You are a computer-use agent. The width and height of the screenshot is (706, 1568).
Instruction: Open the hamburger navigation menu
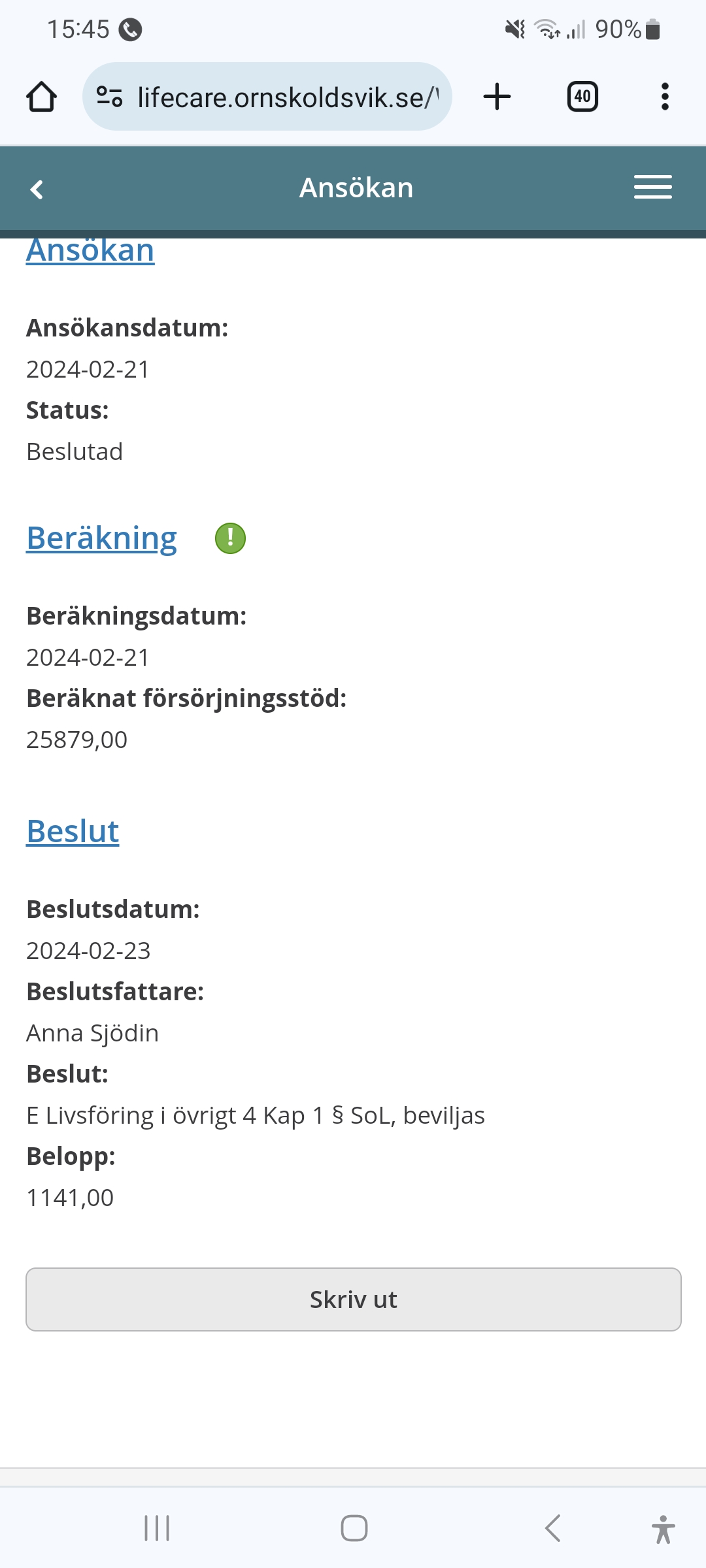(x=652, y=188)
